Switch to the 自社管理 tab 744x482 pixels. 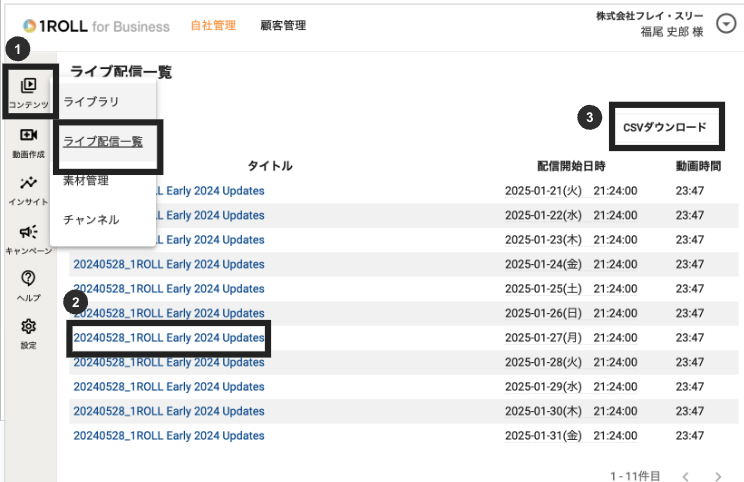(213, 25)
